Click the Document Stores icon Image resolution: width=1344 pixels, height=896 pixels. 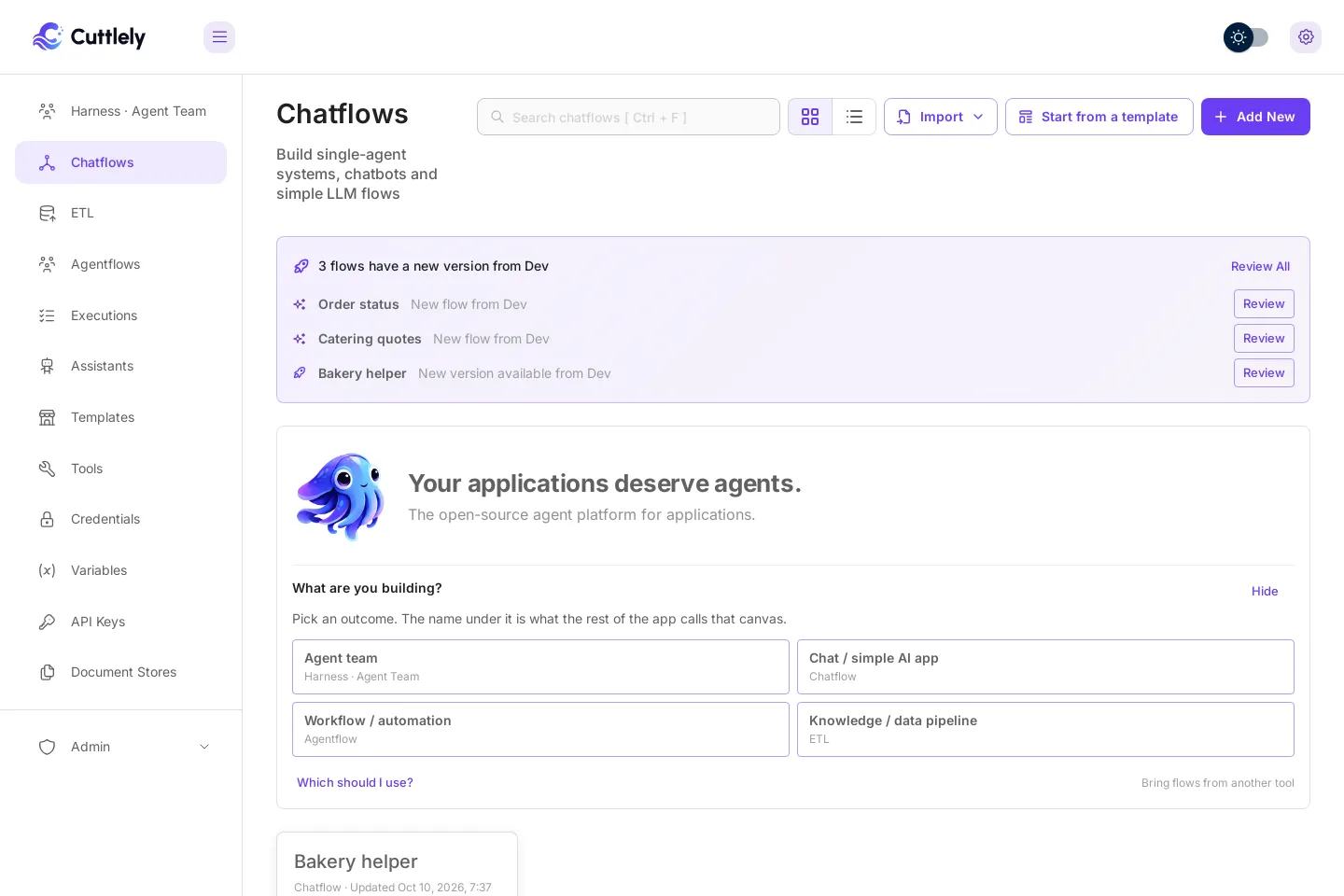[x=47, y=672]
